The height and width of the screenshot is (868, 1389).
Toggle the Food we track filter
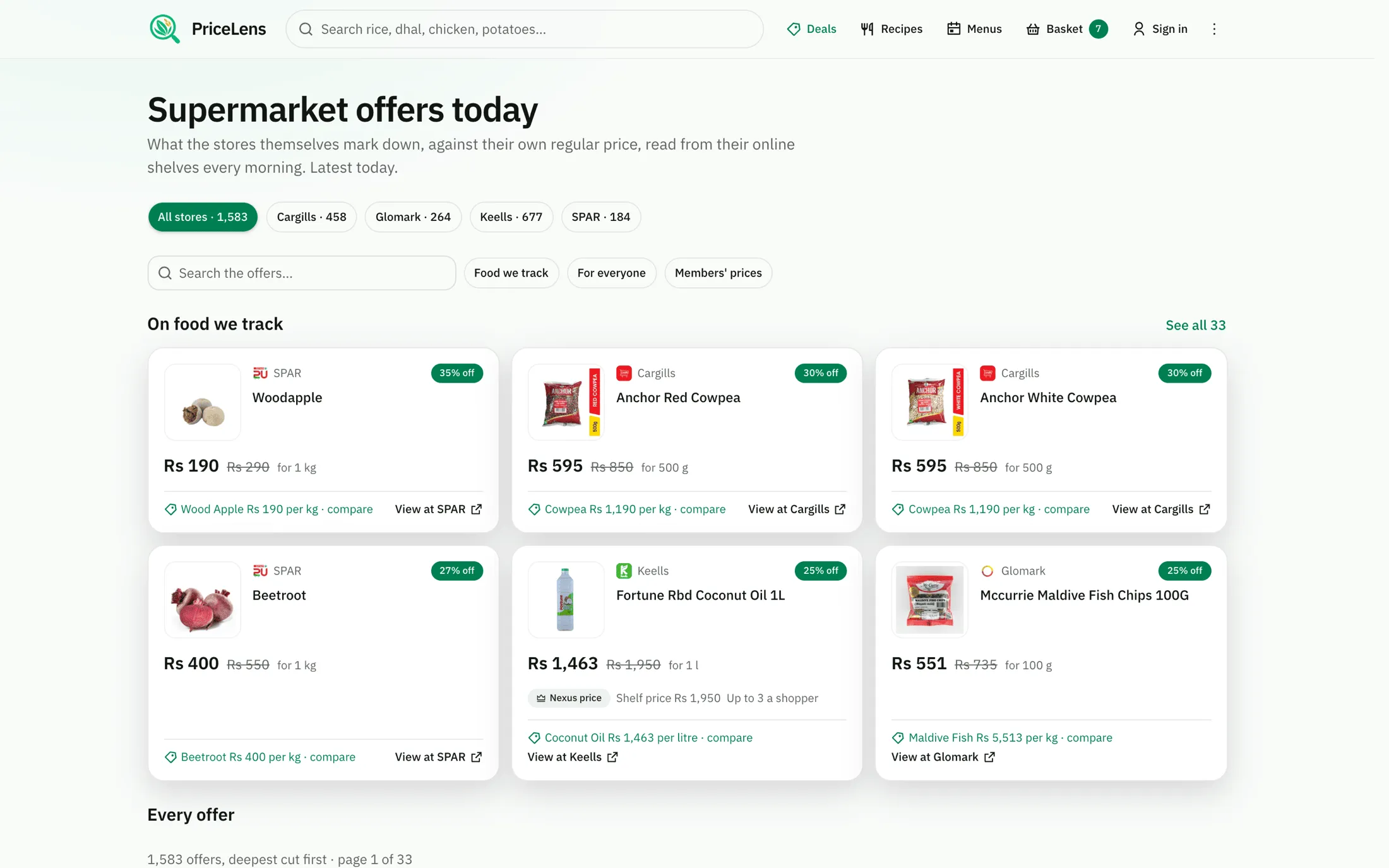click(511, 273)
